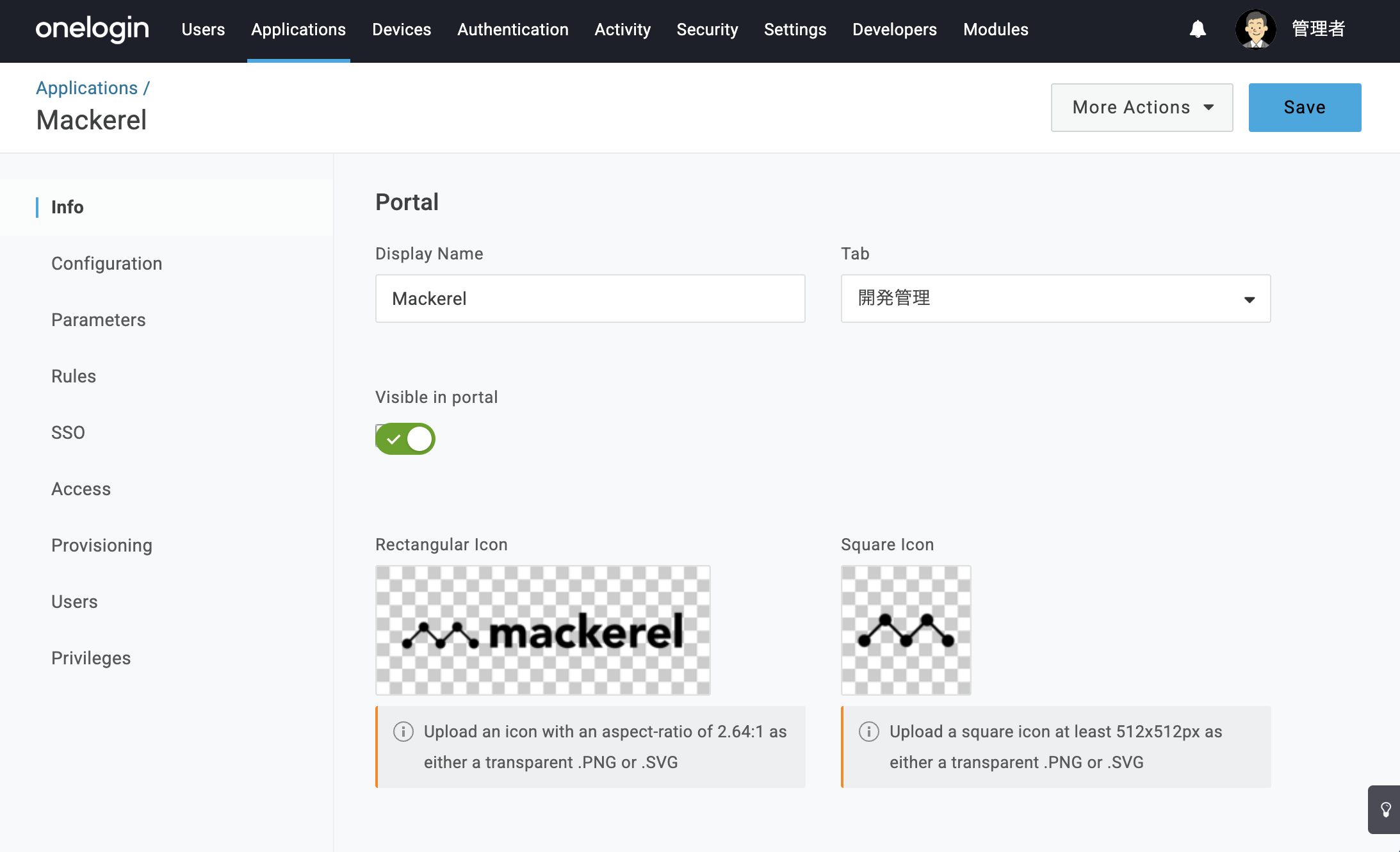Click the OneLogin logo
This screenshot has height=852, width=1400.
[x=92, y=29]
